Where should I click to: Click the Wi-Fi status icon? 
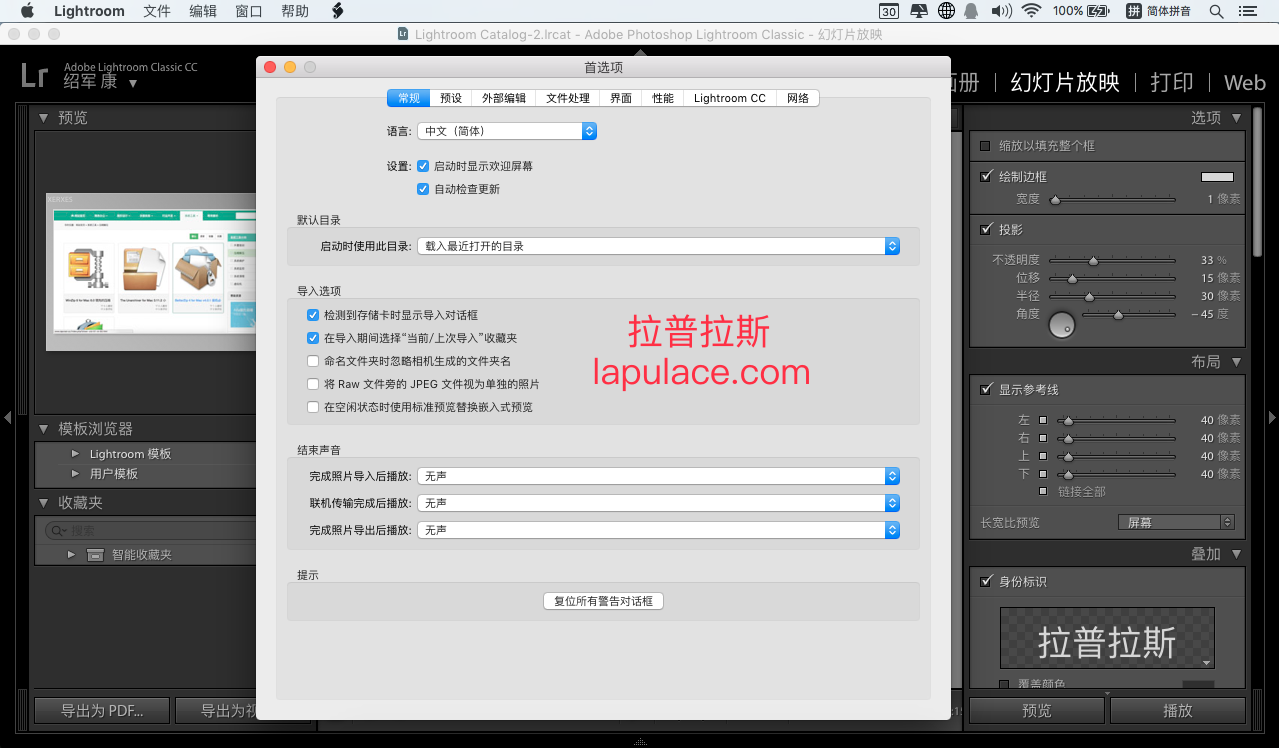coord(1031,11)
